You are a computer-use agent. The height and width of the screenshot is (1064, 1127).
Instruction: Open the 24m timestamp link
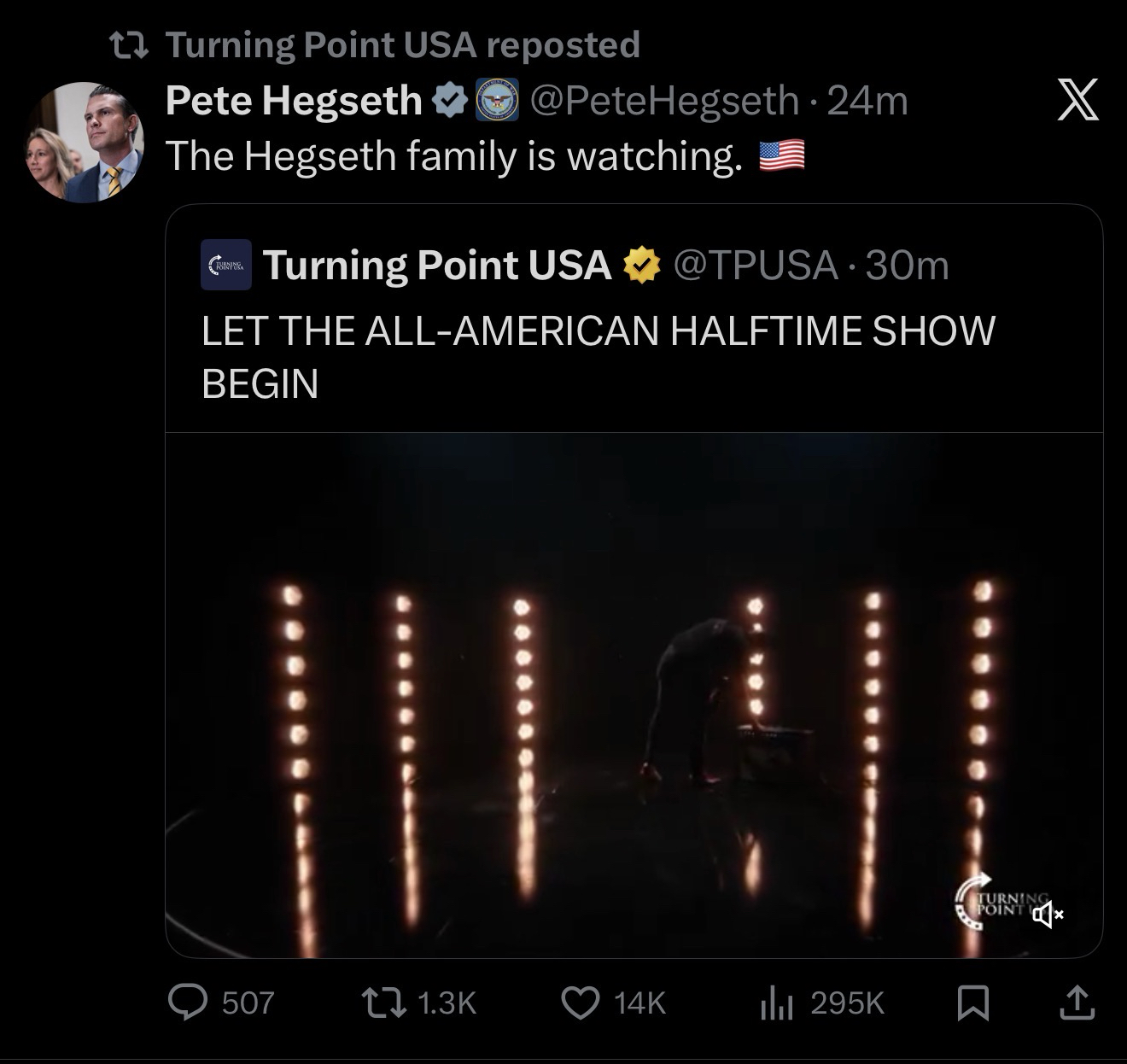tap(867, 101)
